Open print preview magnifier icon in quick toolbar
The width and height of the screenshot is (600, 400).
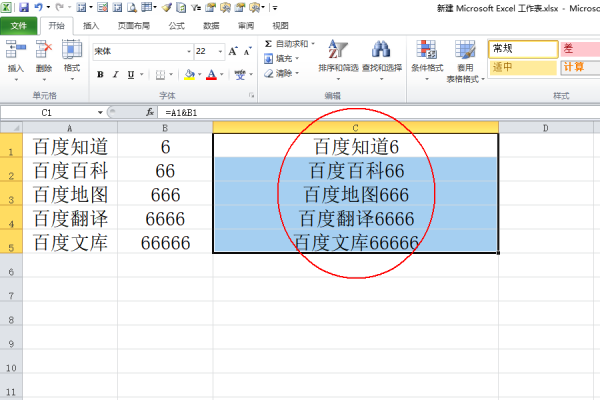pyautogui.click(x=132, y=7)
